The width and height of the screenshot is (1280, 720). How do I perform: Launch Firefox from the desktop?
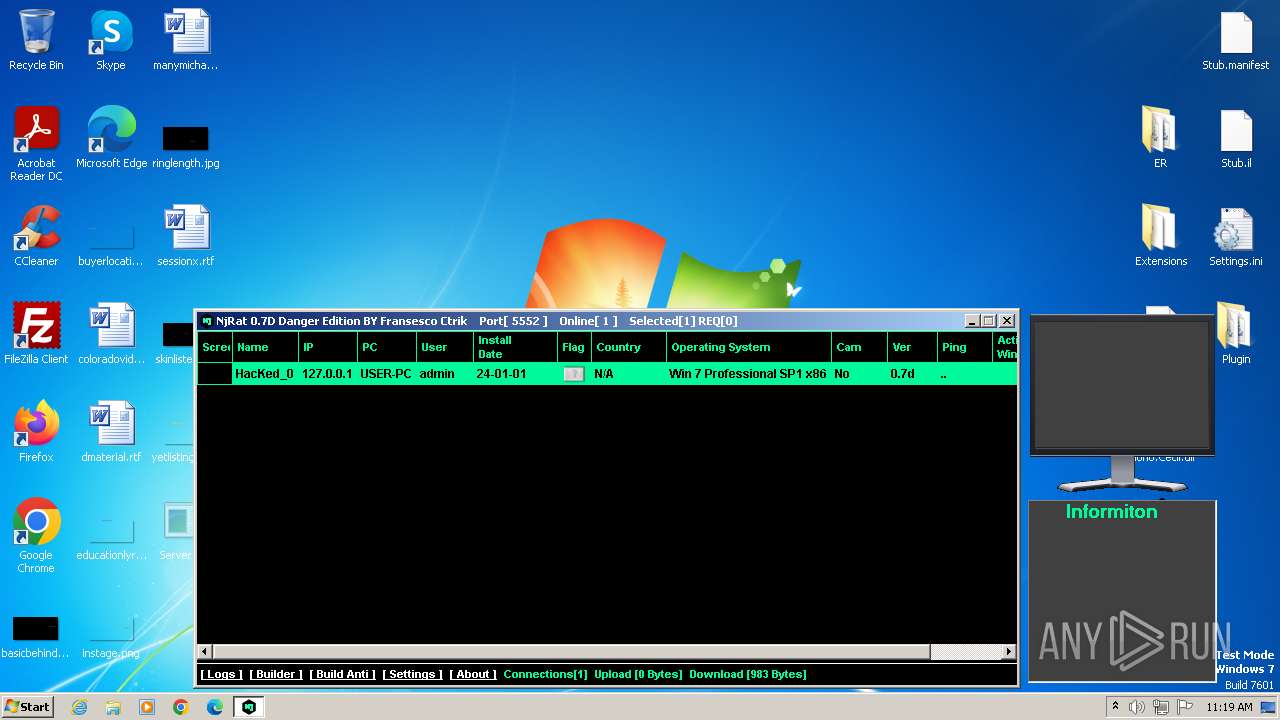[36, 432]
